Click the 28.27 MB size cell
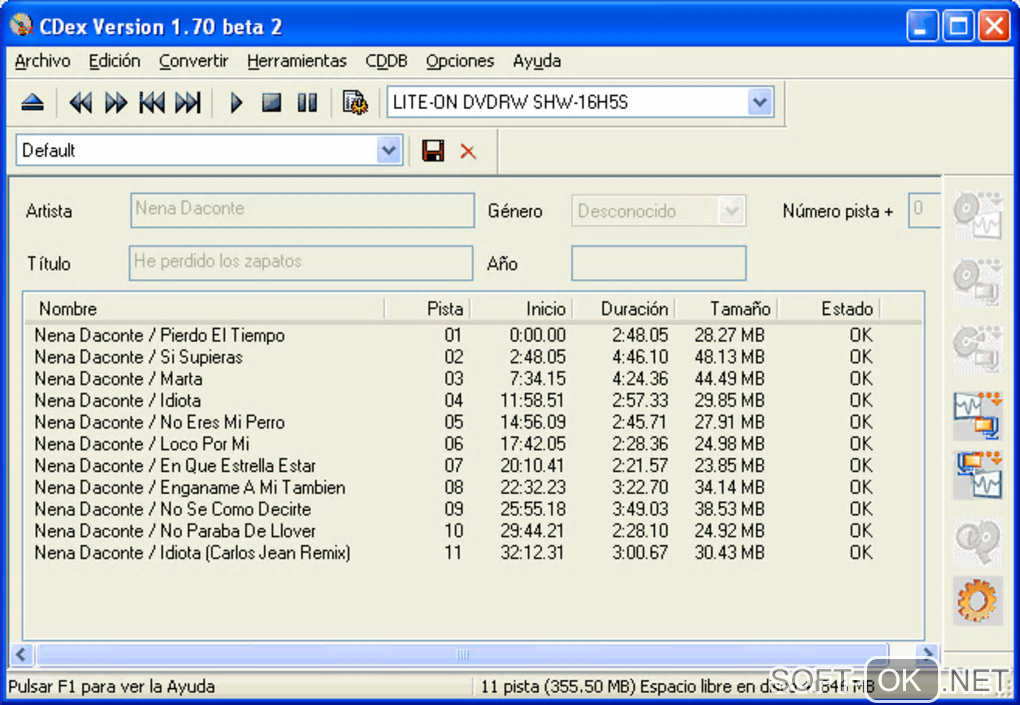Viewport: 1020px width, 705px height. click(729, 335)
